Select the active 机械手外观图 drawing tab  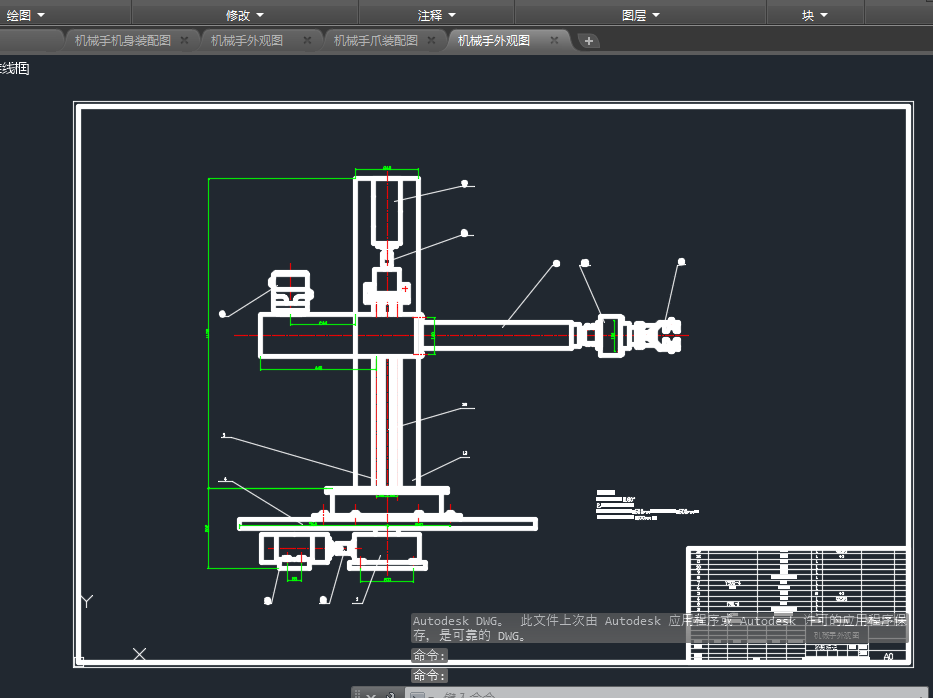494,40
